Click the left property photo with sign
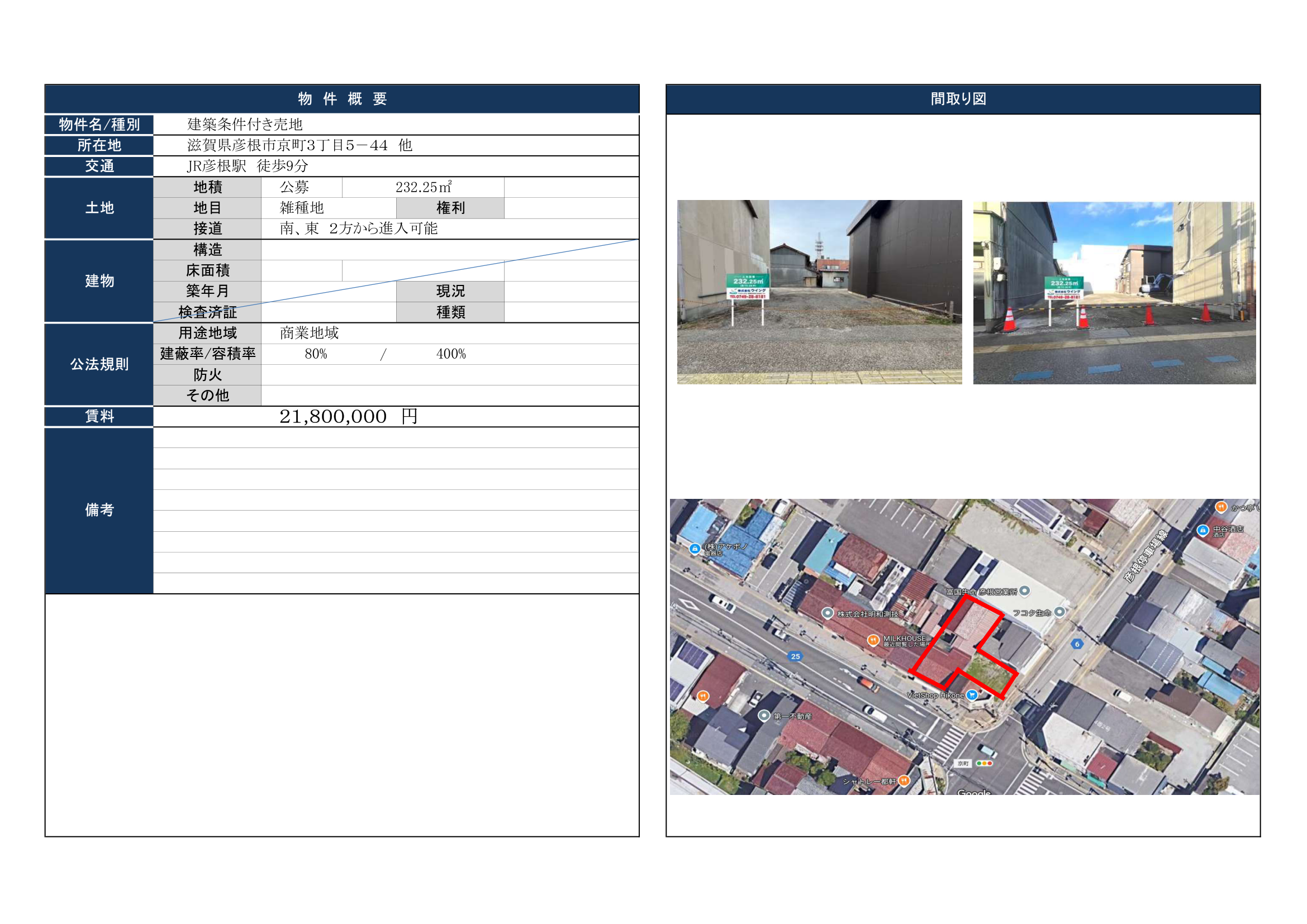This screenshot has height=924, width=1307. (x=819, y=292)
